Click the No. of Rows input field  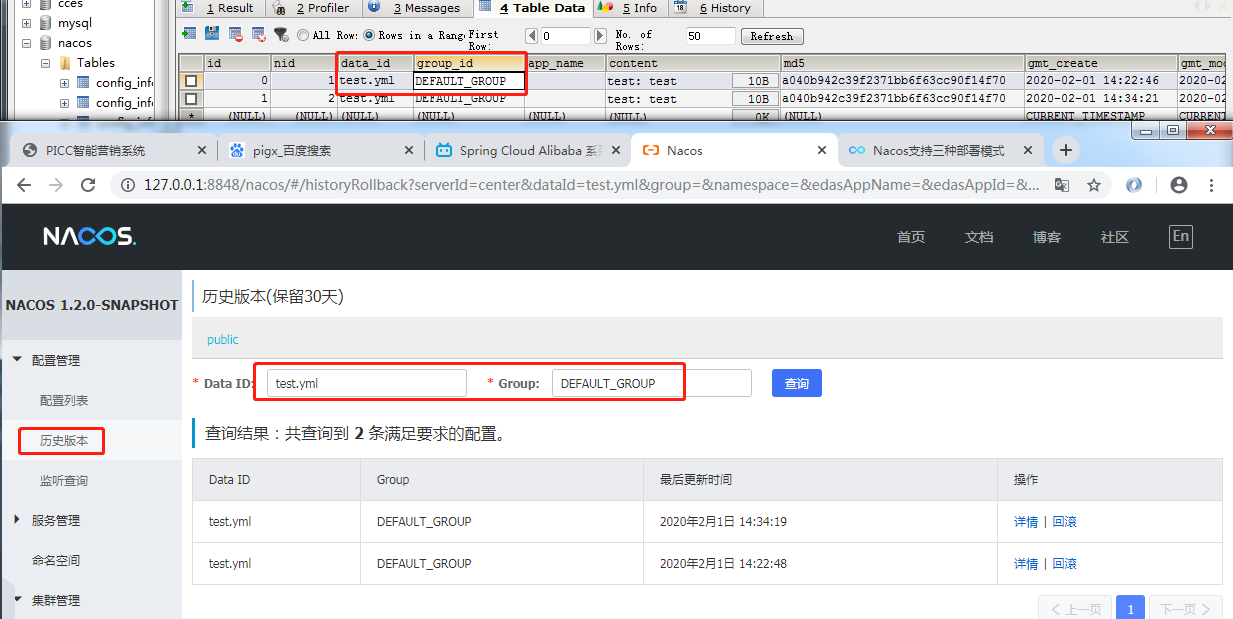tap(710, 36)
